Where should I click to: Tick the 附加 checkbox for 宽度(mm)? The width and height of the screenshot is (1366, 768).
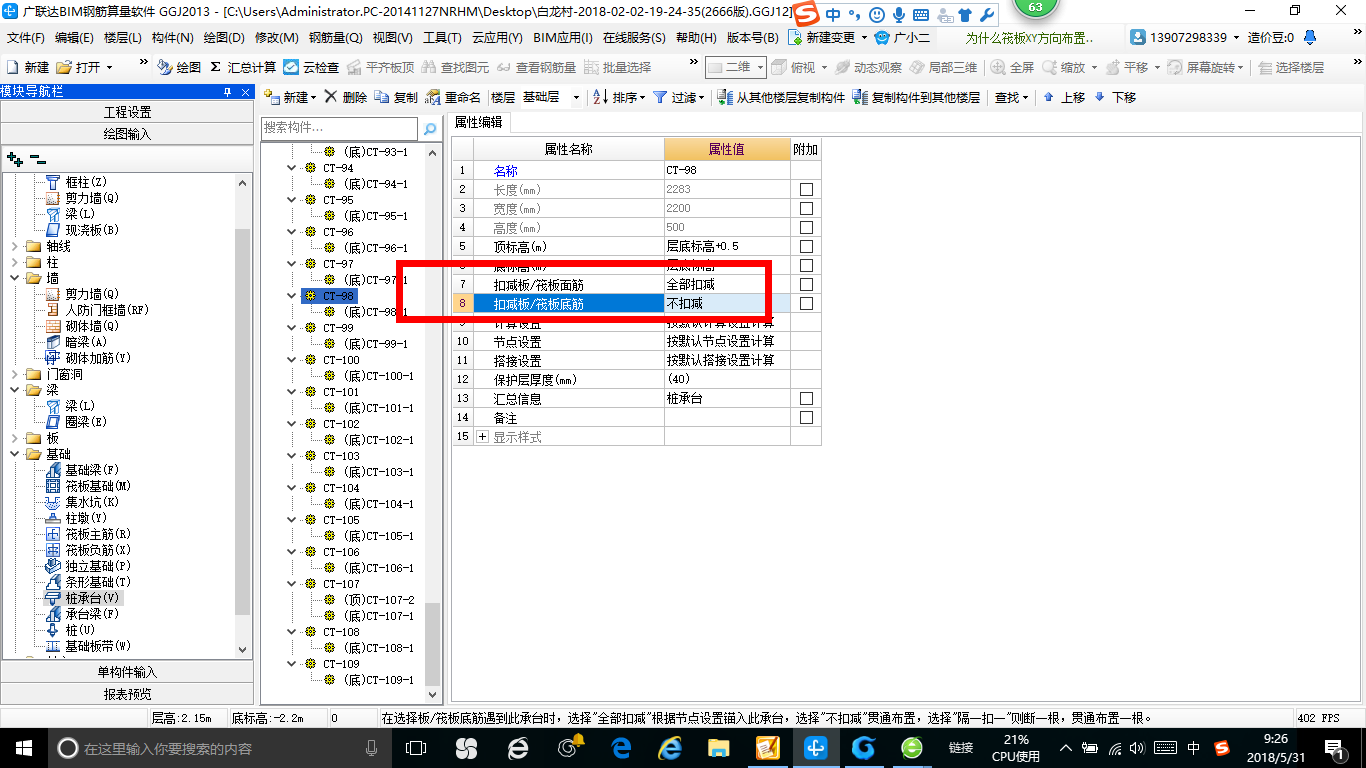[x=806, y=208]
